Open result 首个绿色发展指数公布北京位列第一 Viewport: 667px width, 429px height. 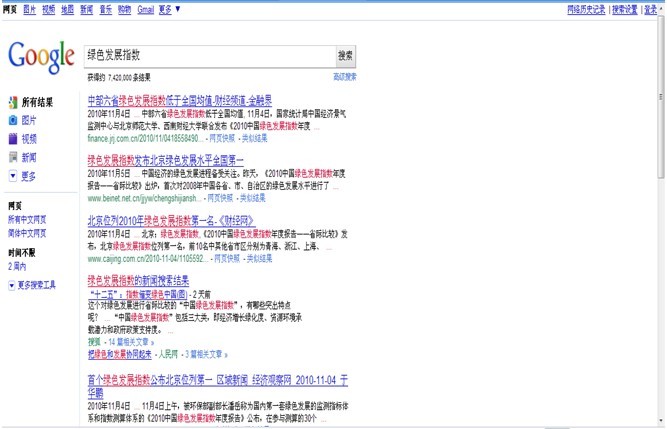click(218, 386)
